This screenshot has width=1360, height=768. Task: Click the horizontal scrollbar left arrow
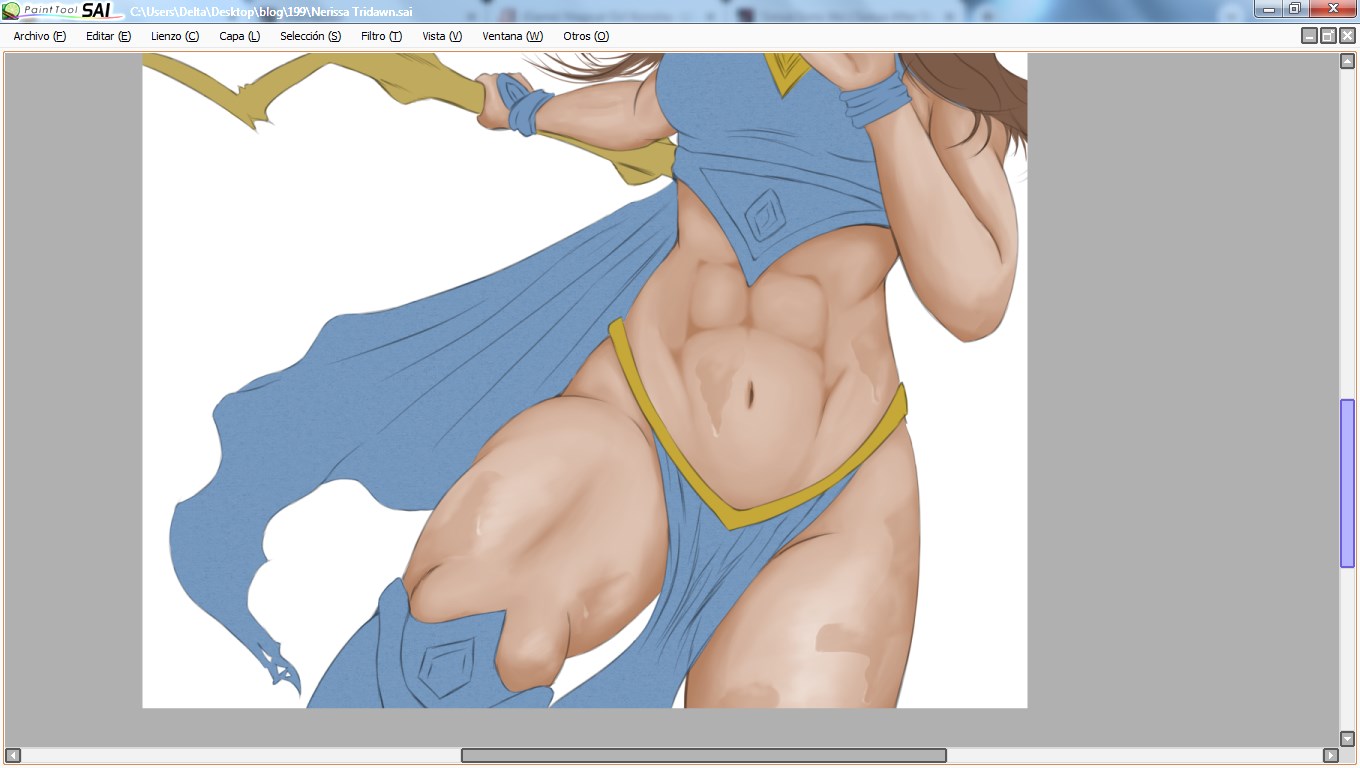pyautogui.click(x=13, y=755)
